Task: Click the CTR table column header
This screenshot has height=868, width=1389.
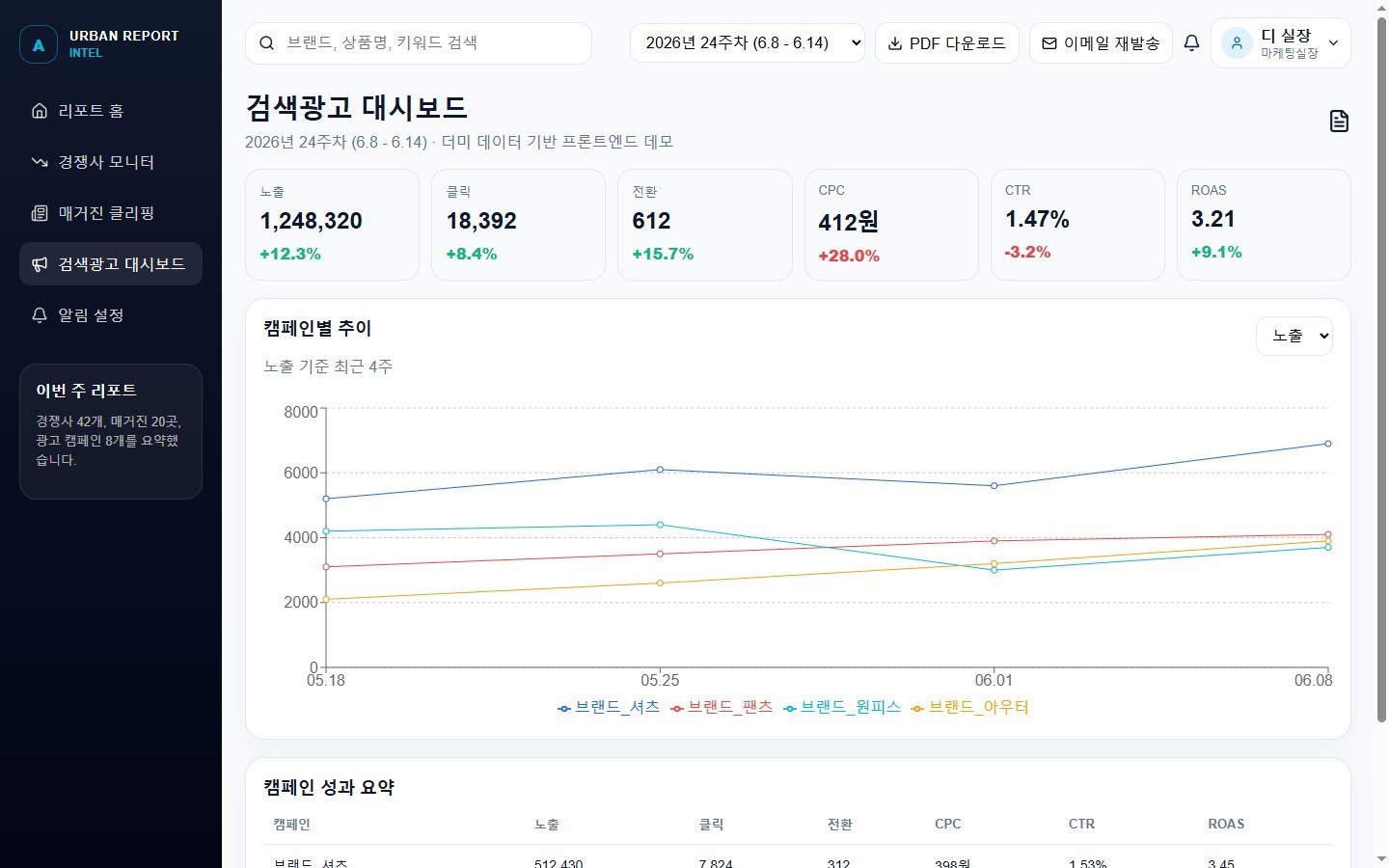Action: pos(1081,825)
